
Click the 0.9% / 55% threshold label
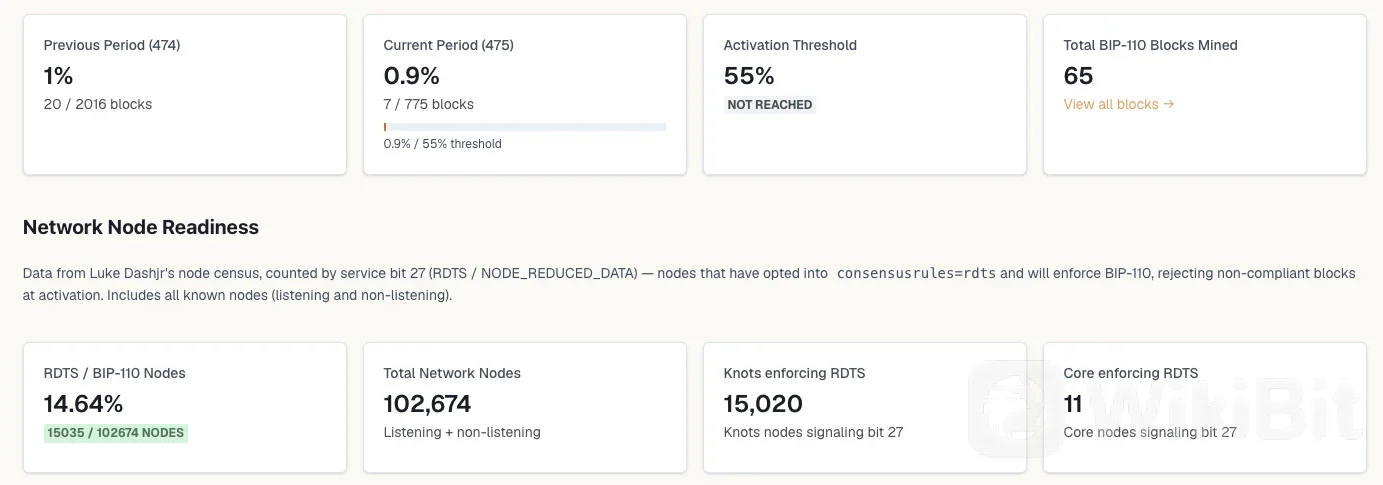442,144
